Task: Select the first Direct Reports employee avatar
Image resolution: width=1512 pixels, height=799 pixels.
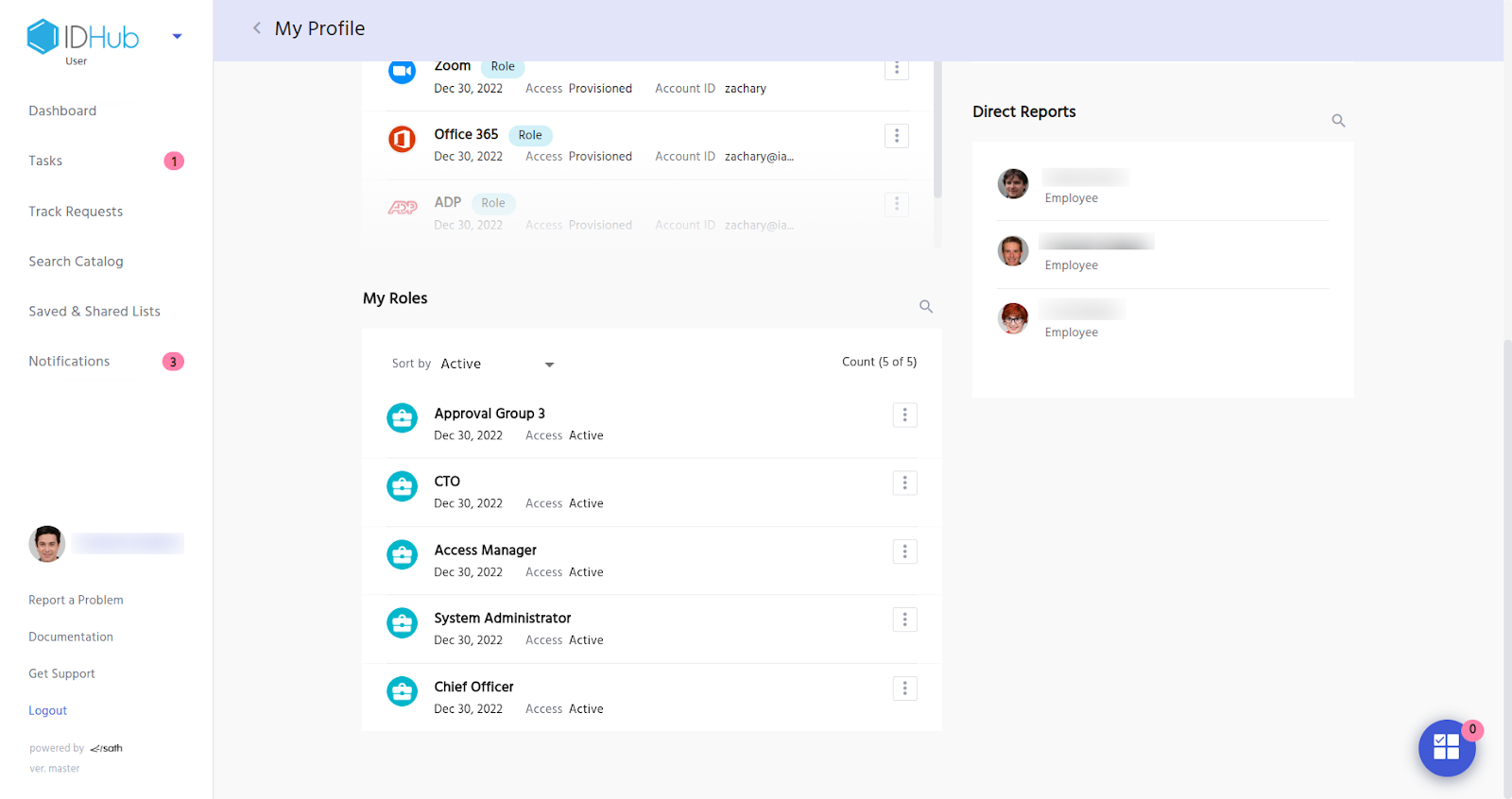Action: (x=1013, y=184)
